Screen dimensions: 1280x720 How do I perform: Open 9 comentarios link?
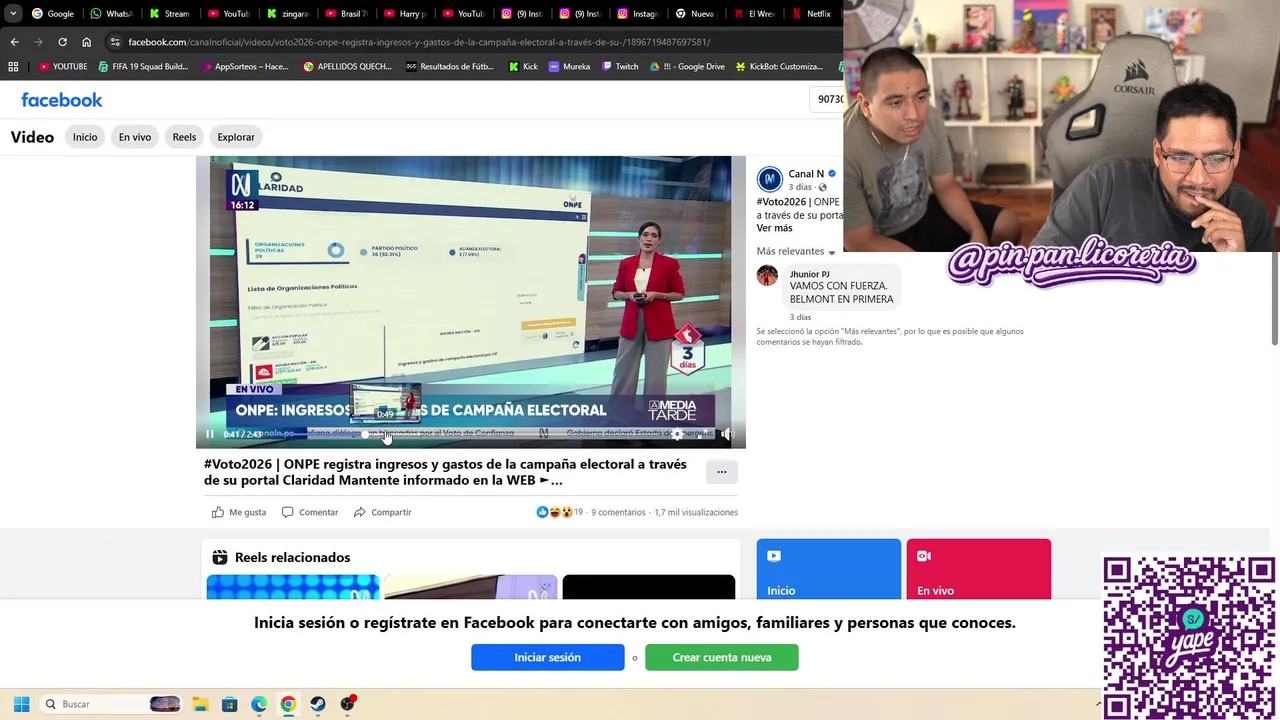pos(618,512)
